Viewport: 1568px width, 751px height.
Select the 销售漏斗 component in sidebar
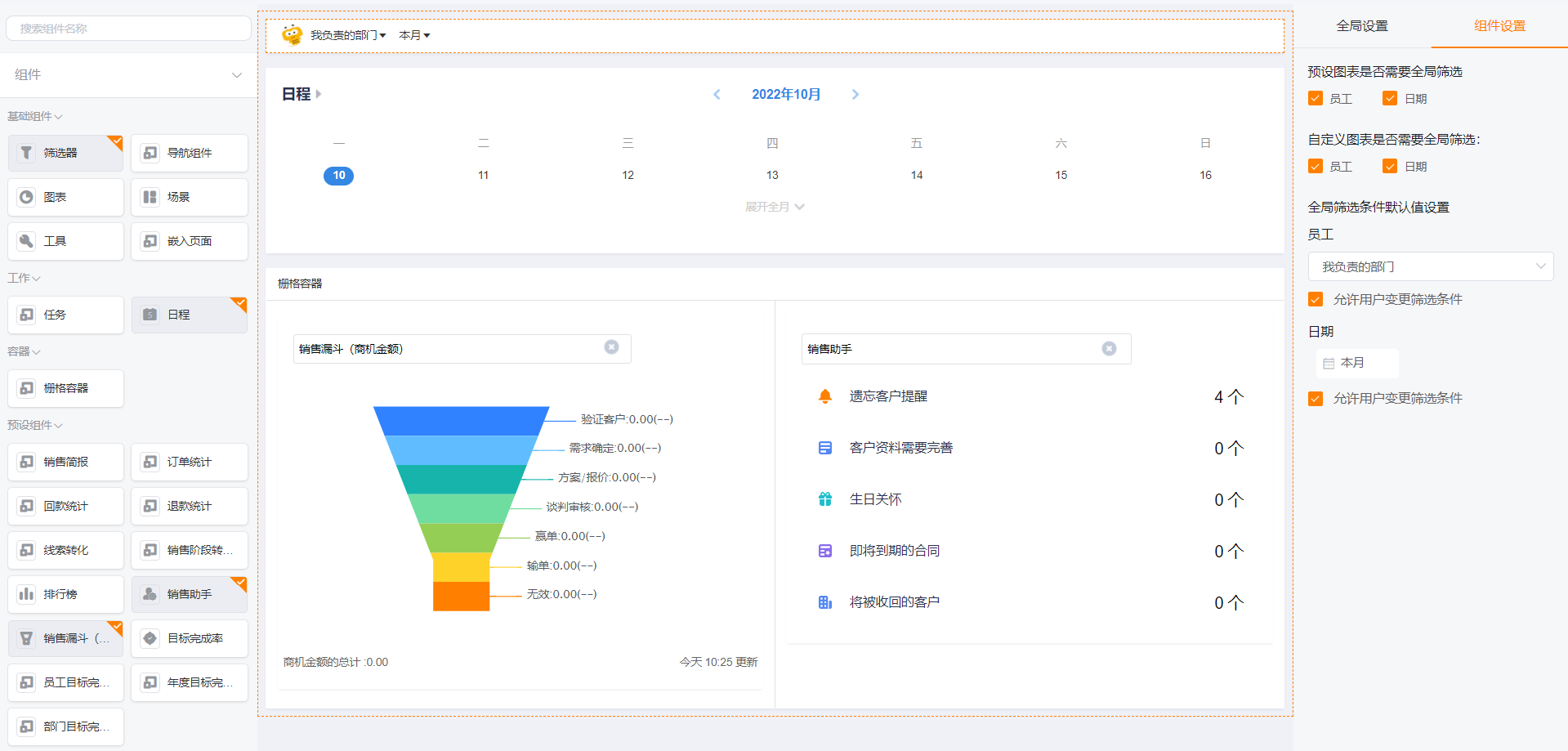[x=65, y=638]
